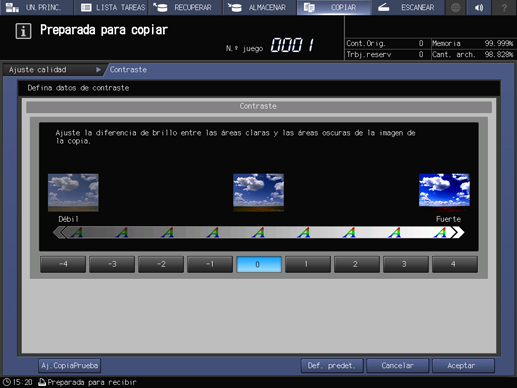517x388 pixels.
Task: Click the right arrow end of contrast scale
Action: point(458,232)
